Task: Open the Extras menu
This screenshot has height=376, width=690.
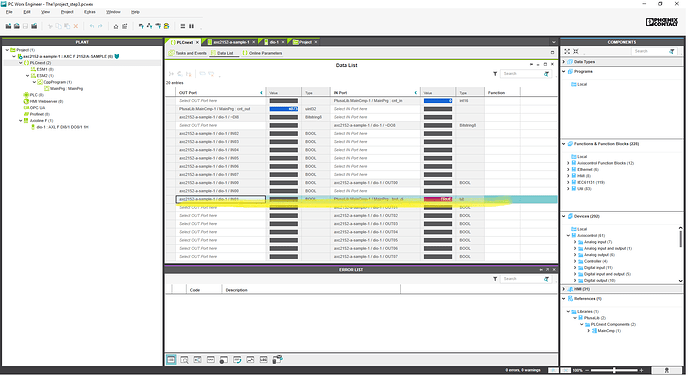Action: pos(90,12)
